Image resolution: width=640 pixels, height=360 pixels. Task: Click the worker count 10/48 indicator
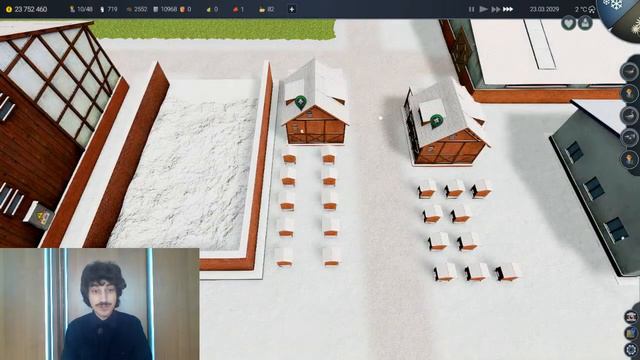click(81, 9)
